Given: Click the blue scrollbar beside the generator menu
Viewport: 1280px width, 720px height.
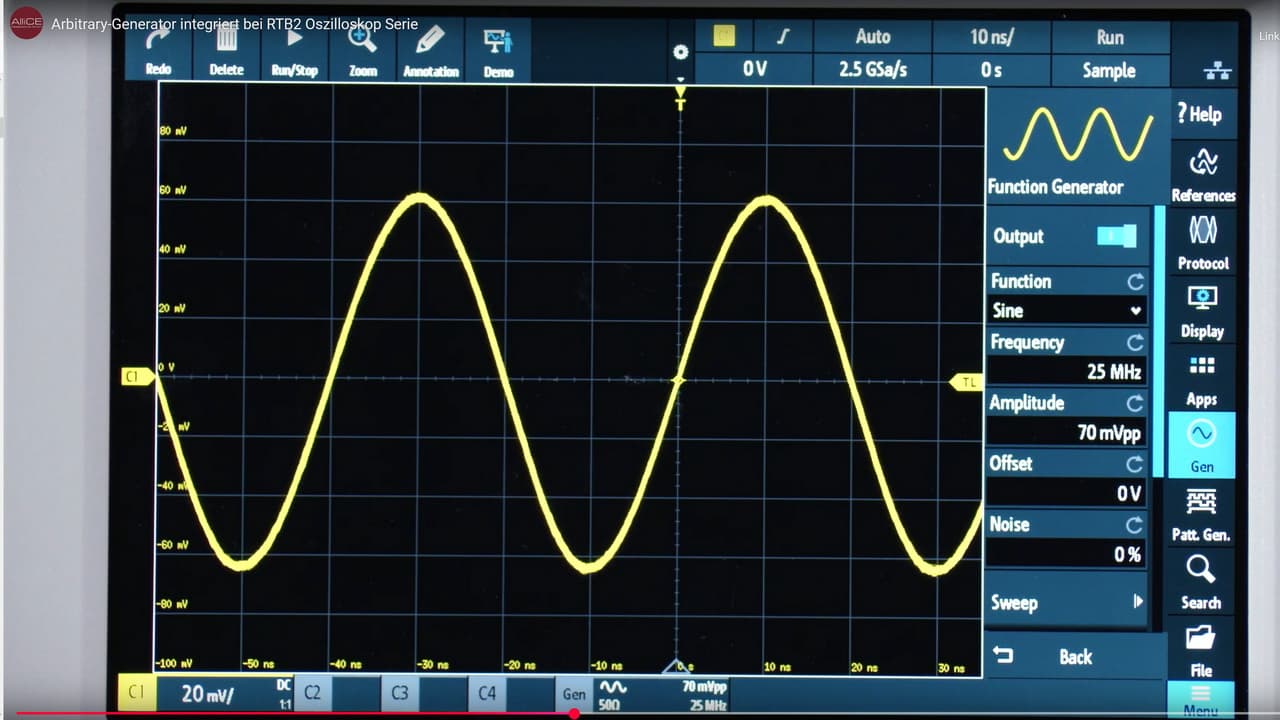Looking at the screenshot, I should tap(1160, 341).
